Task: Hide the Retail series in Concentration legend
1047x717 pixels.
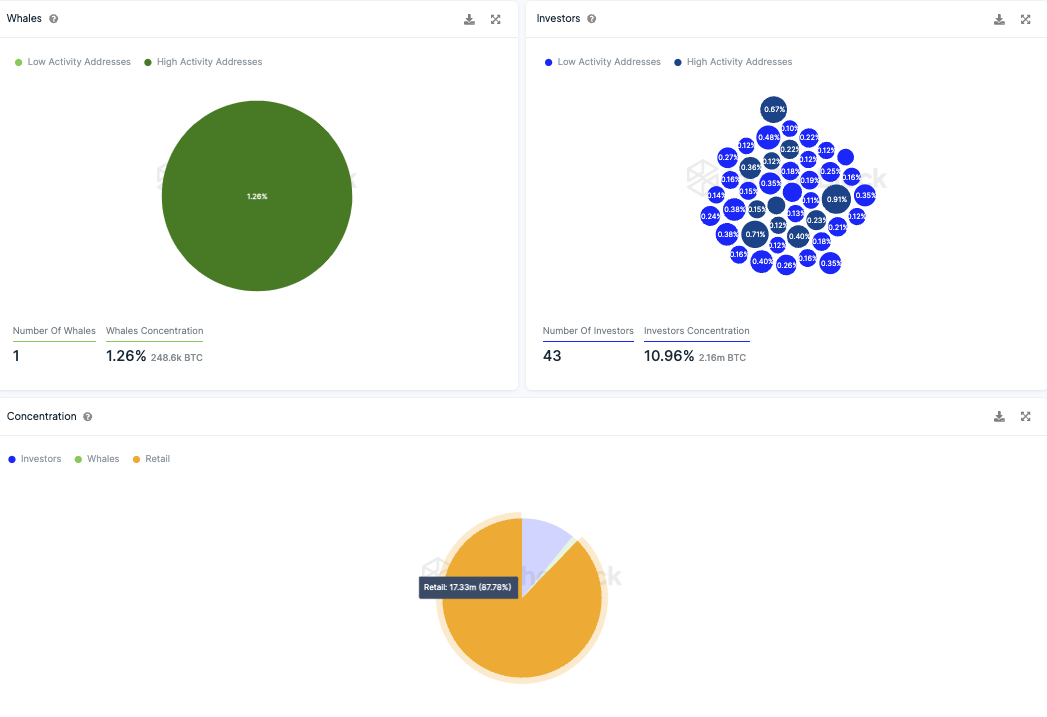Action: [151, 459]
